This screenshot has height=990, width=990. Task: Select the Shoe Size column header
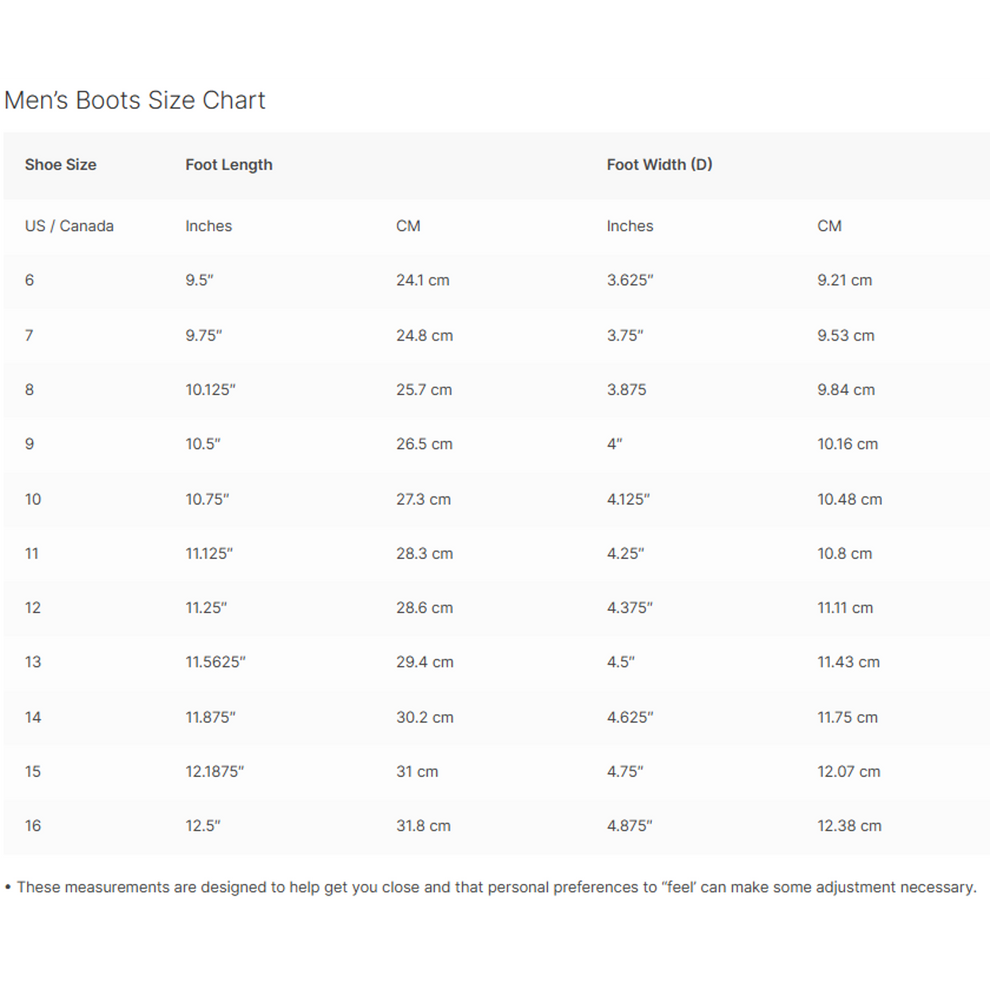(x=61, y=165)
